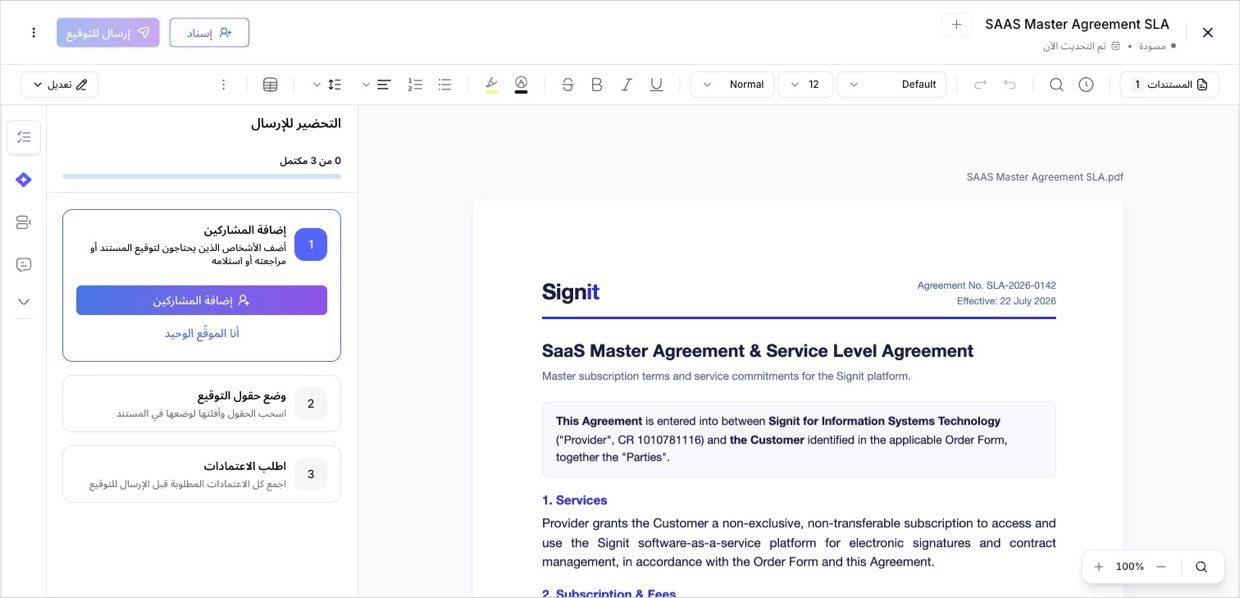Click the مسودة (Draft) status label

click(1152, 46)
